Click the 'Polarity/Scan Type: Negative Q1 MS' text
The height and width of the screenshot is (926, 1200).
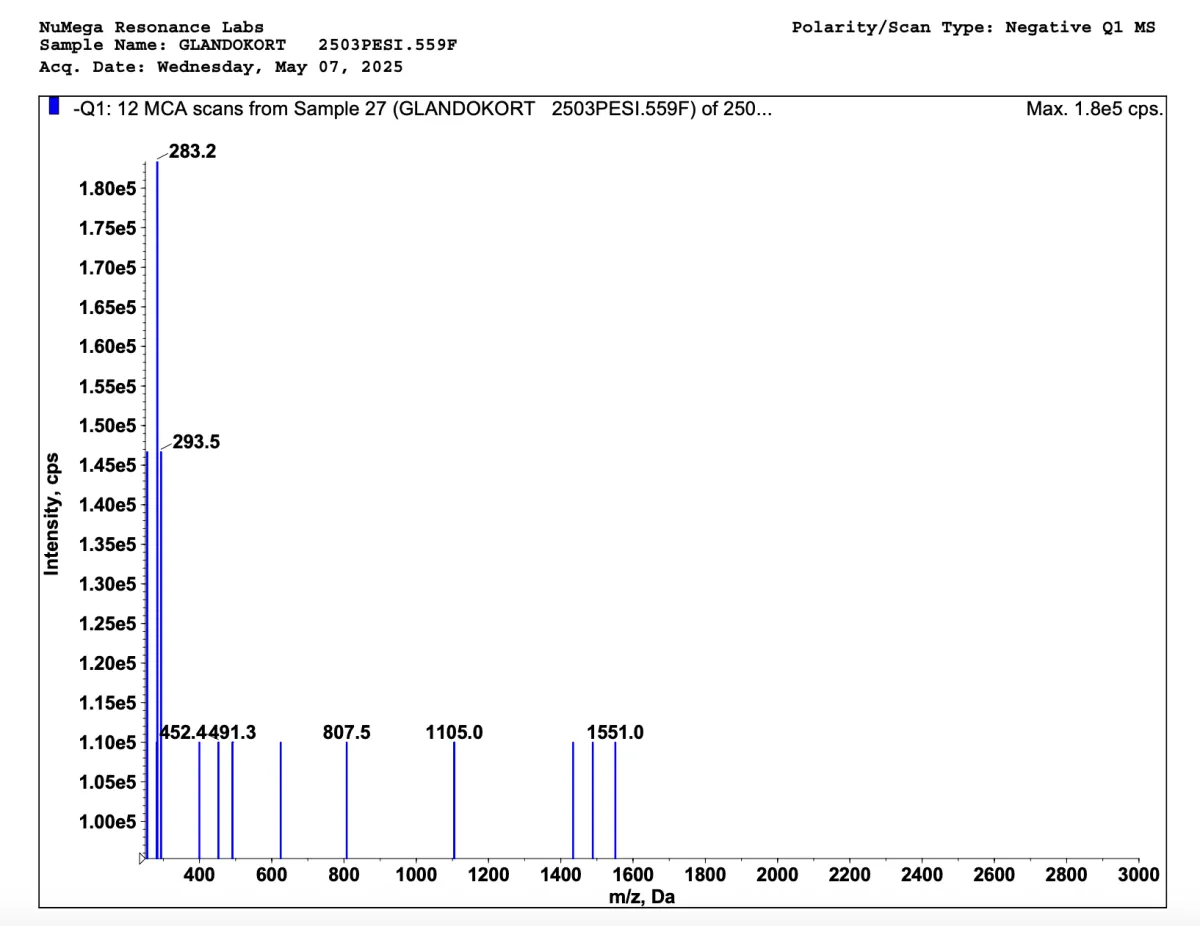tap(973, 27)
